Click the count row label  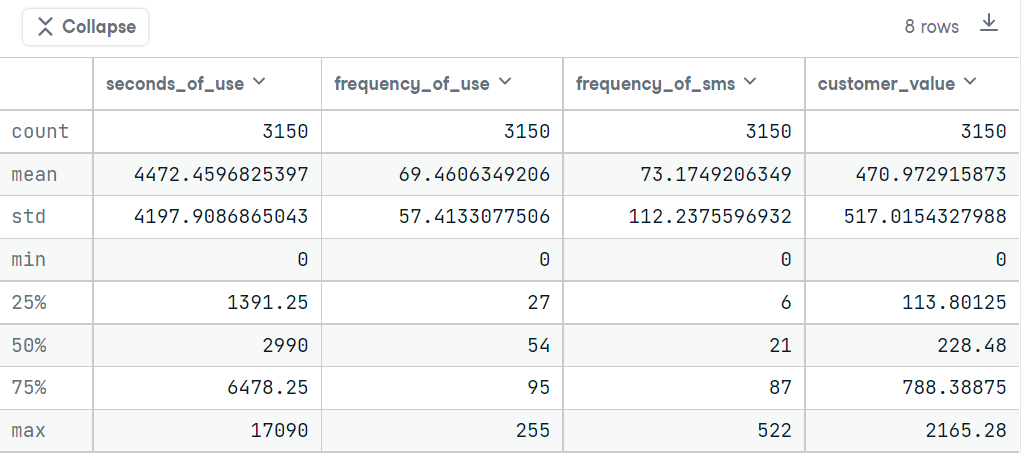[x=40, y=132]
